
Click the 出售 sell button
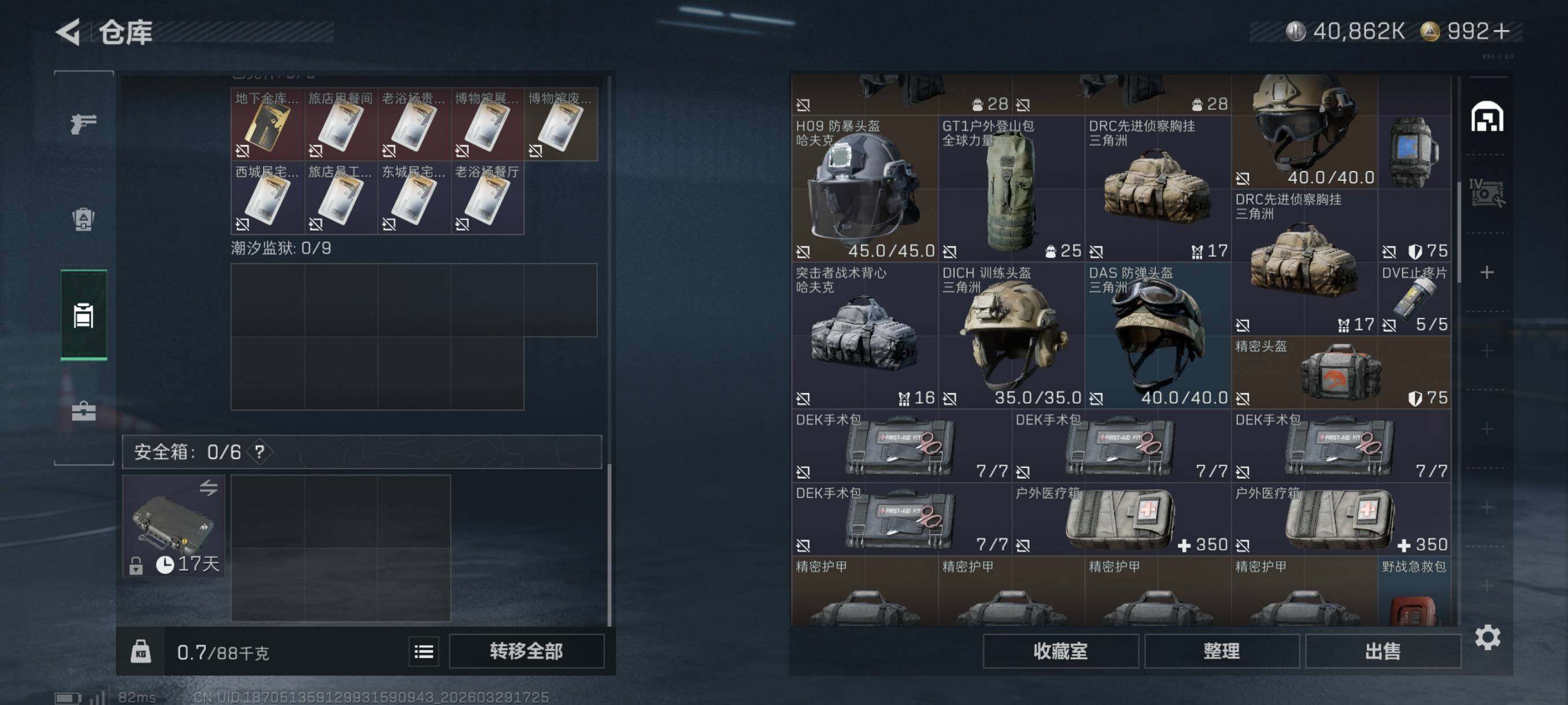tap(1382, 651)
